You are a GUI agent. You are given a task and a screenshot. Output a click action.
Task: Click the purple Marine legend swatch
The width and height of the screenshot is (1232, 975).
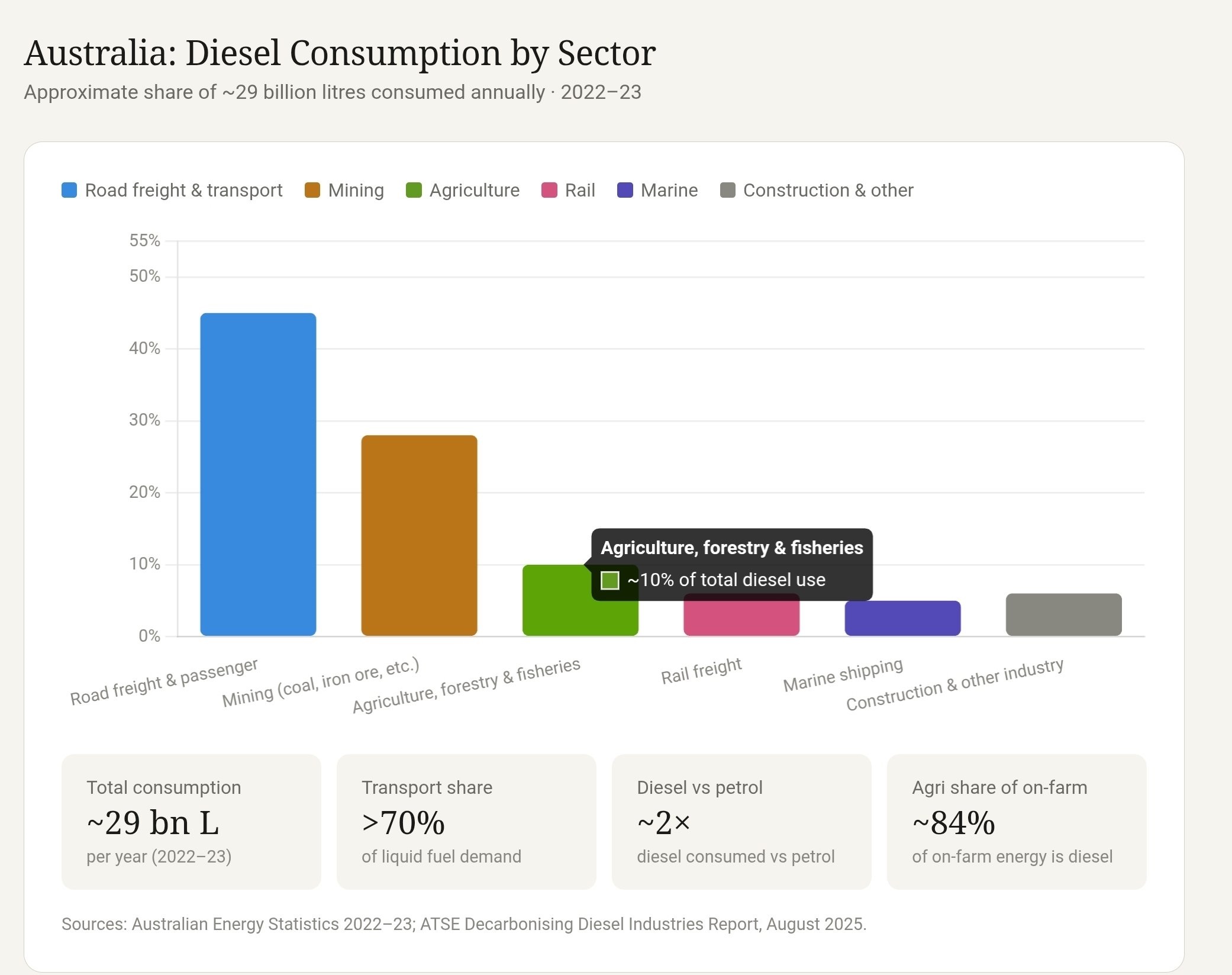(625, 190)
